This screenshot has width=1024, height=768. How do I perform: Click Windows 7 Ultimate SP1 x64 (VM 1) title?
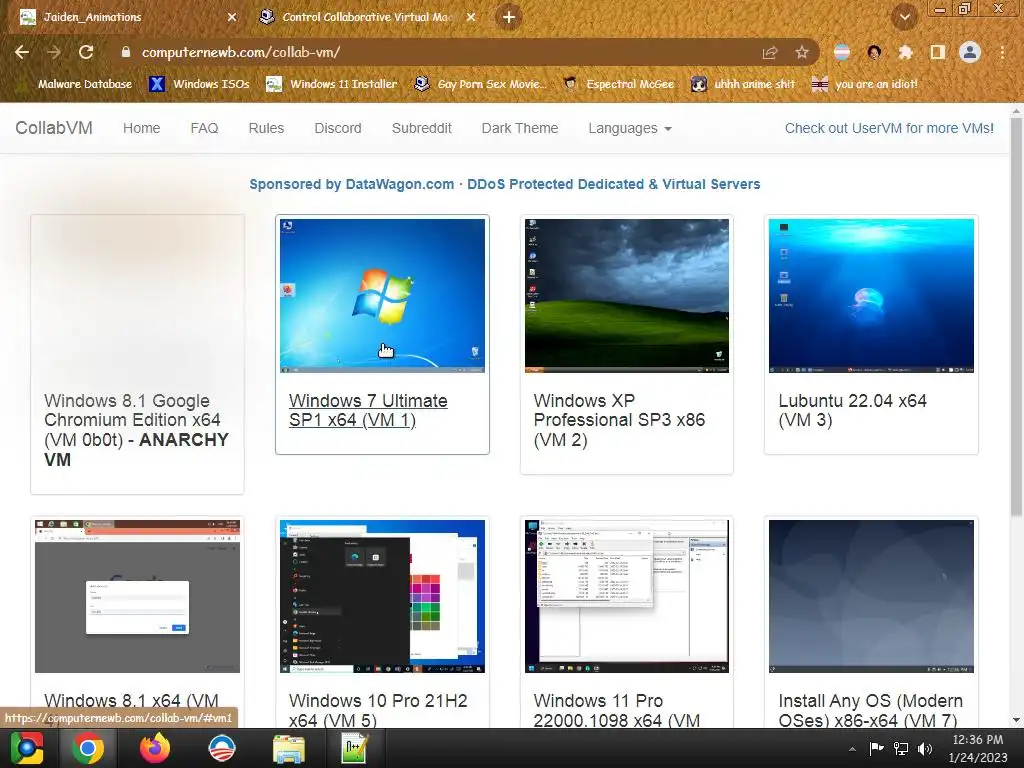point(368,410)
